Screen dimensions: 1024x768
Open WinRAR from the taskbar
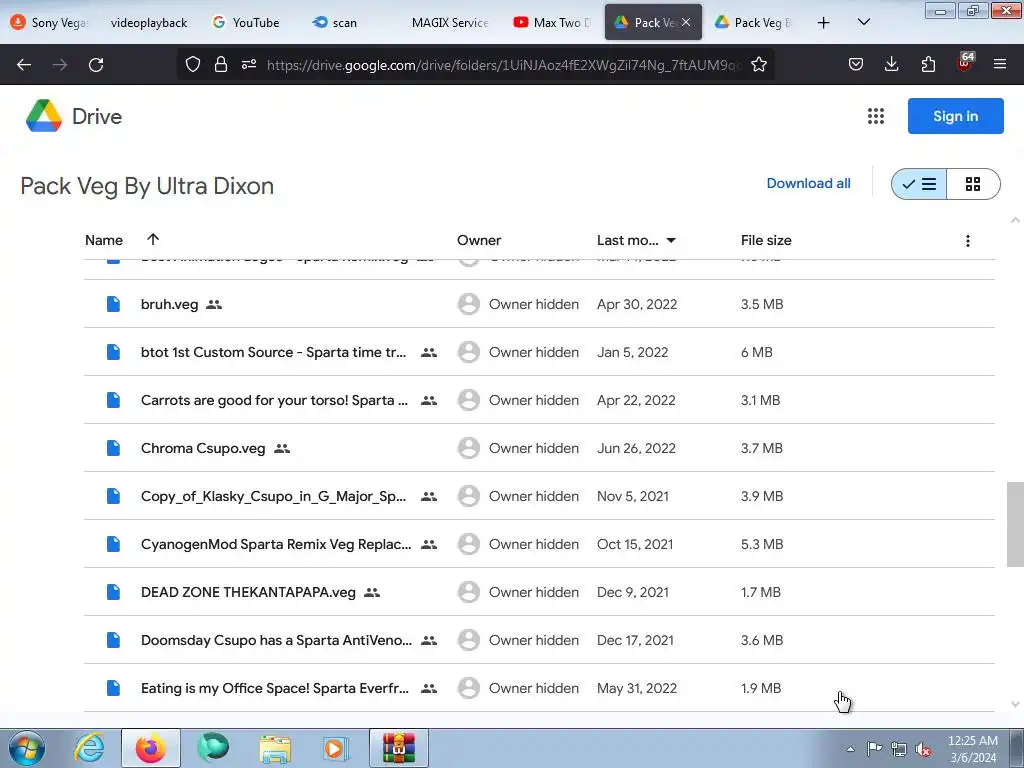pos(399,748)
